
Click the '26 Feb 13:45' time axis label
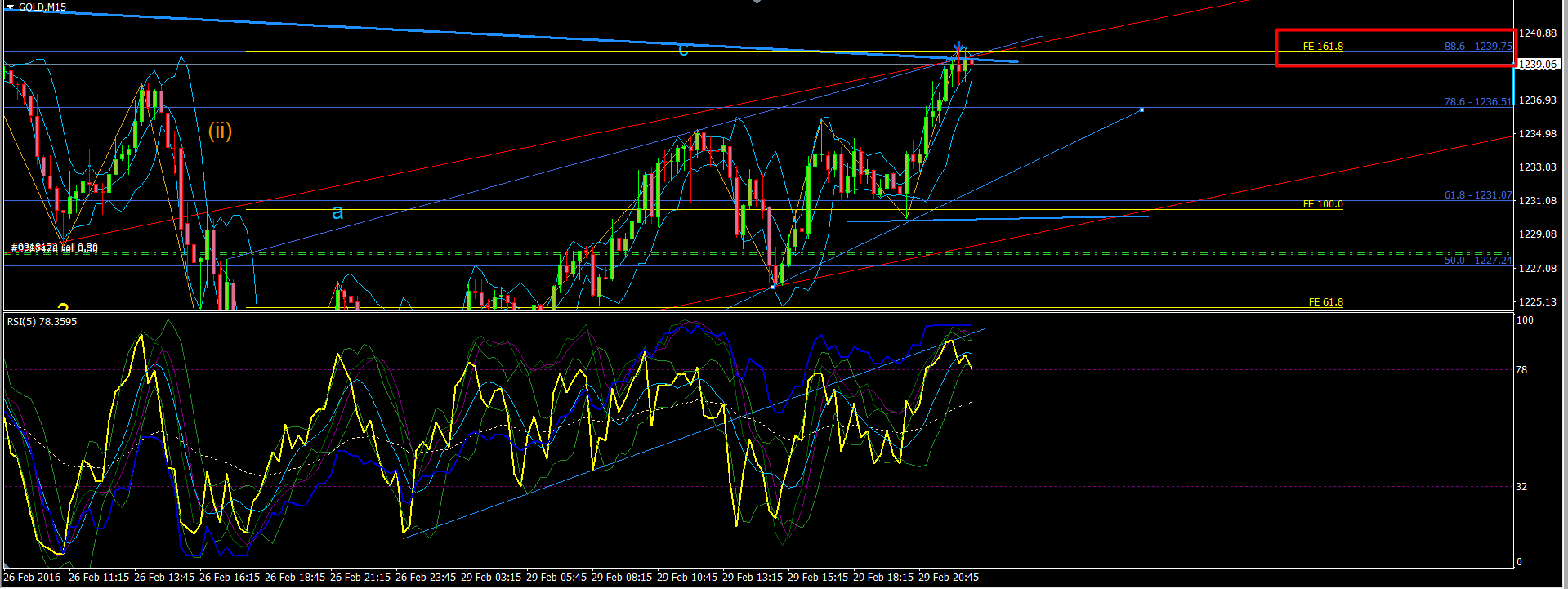pos(164,578)
